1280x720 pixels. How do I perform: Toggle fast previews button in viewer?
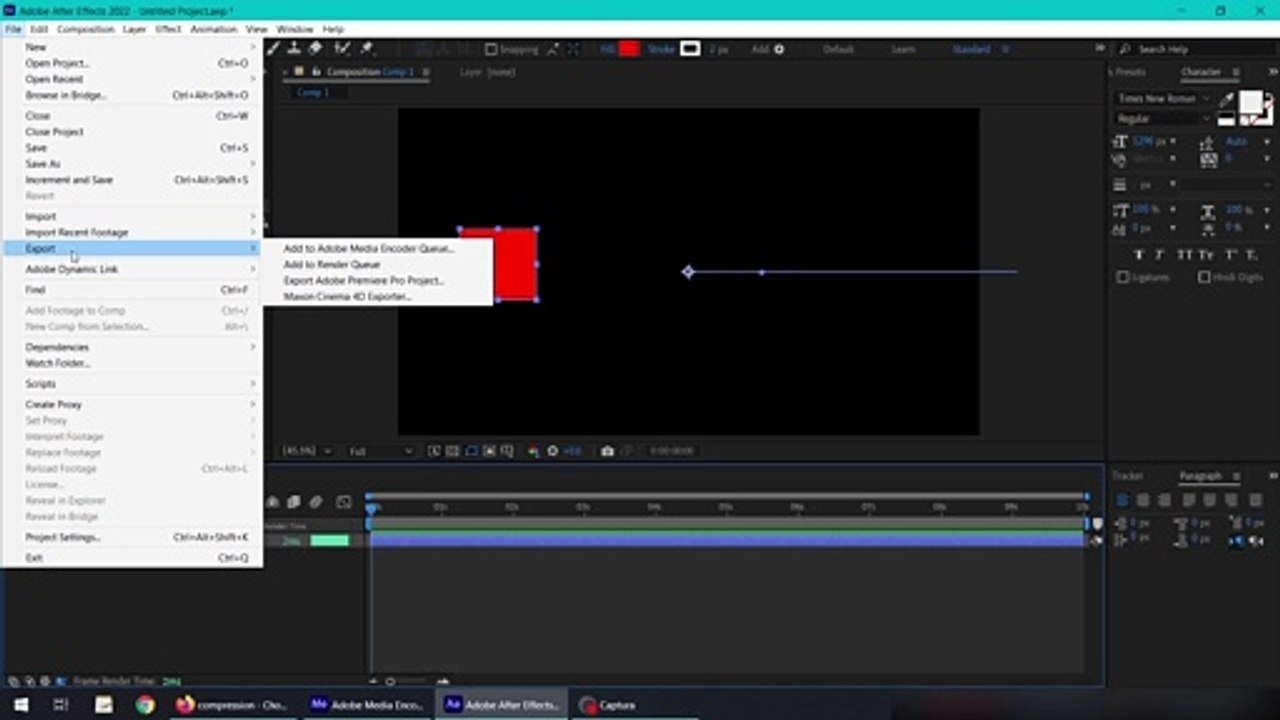click(434, 451)
